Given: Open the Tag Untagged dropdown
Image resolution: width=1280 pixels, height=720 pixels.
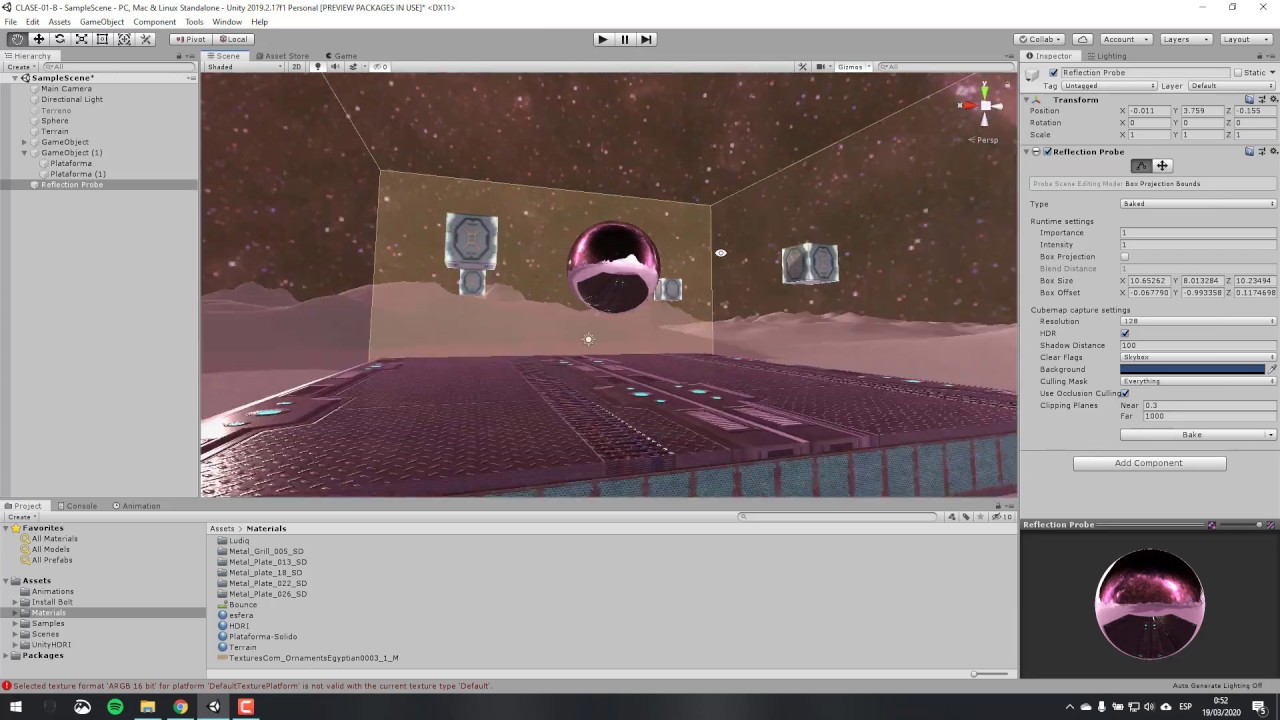Looking at the screenshot, I should (x=1109, y=86).
